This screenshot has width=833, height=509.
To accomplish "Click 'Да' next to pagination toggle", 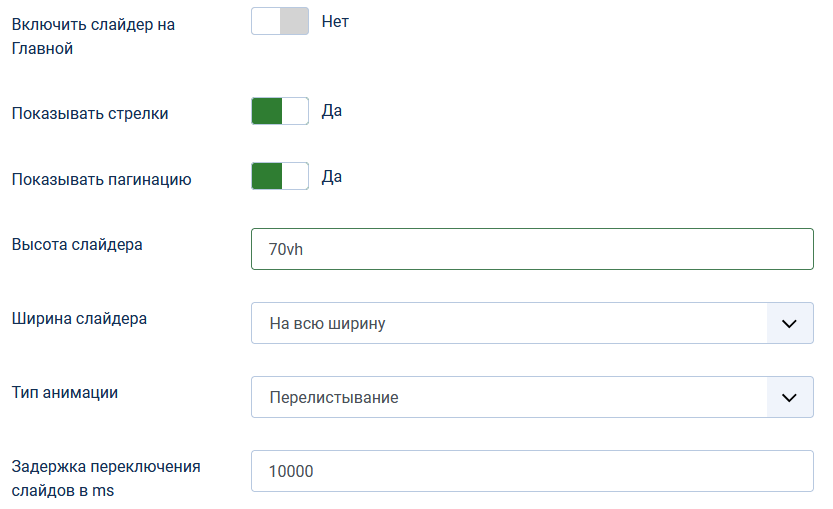I will [331, 177].
